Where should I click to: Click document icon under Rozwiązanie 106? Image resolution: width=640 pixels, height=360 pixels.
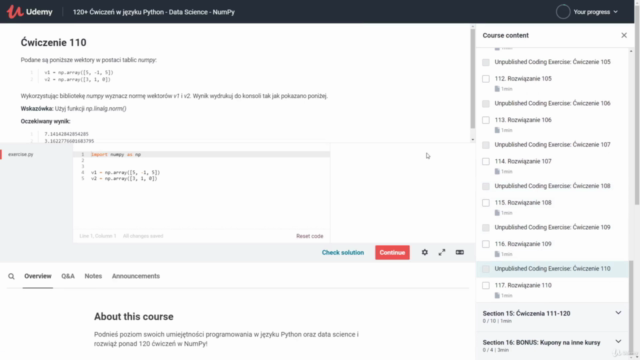point(497,130)
